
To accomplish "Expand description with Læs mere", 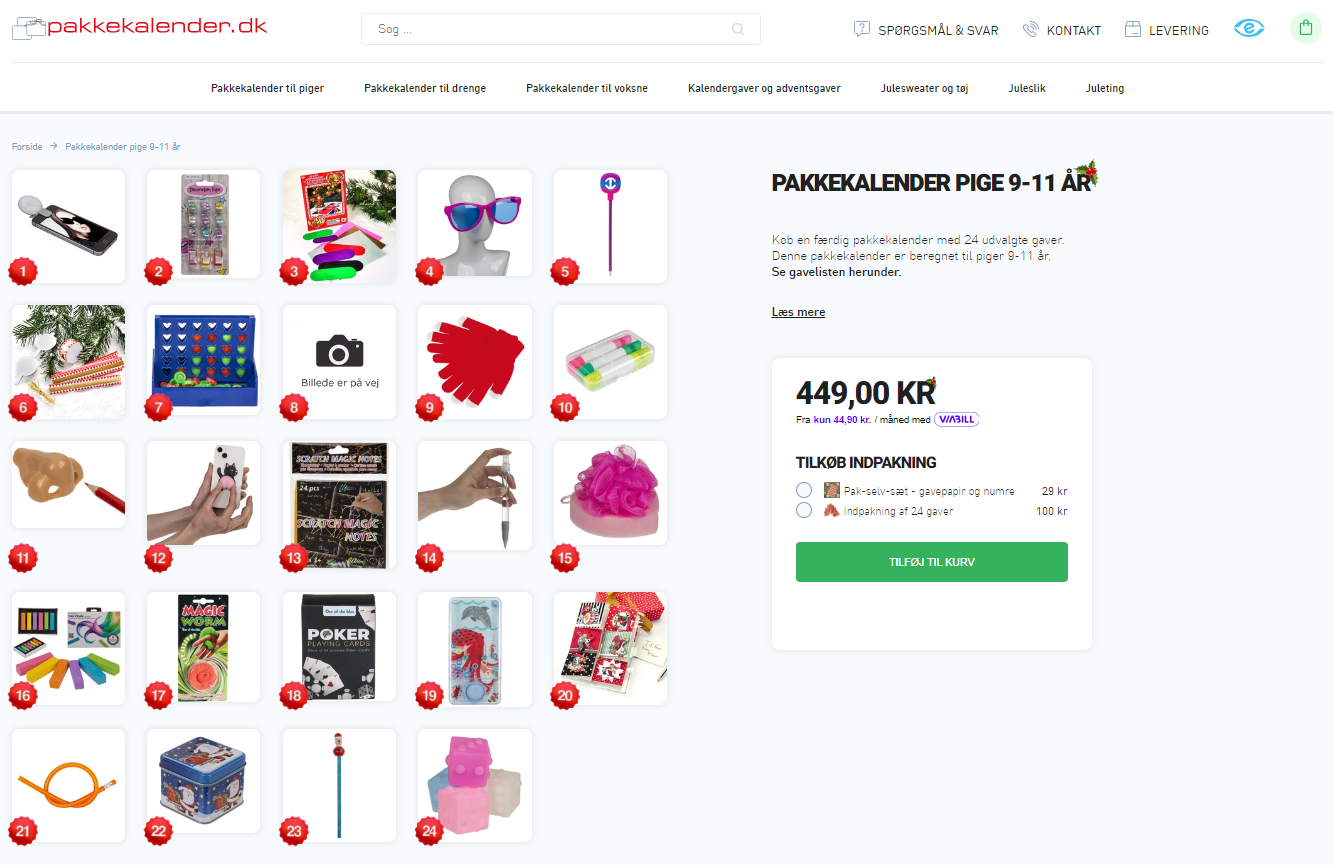I will point(798,312).
